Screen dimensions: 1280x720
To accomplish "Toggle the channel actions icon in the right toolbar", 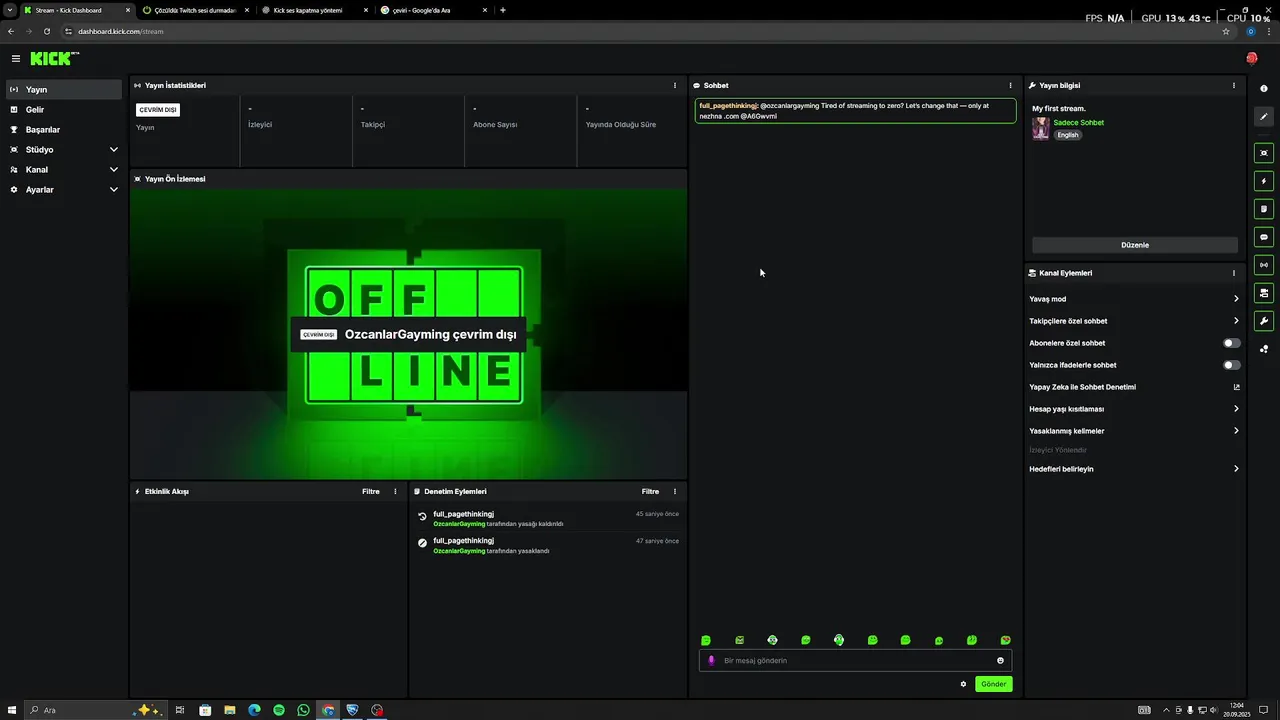I will [1264, 293].
